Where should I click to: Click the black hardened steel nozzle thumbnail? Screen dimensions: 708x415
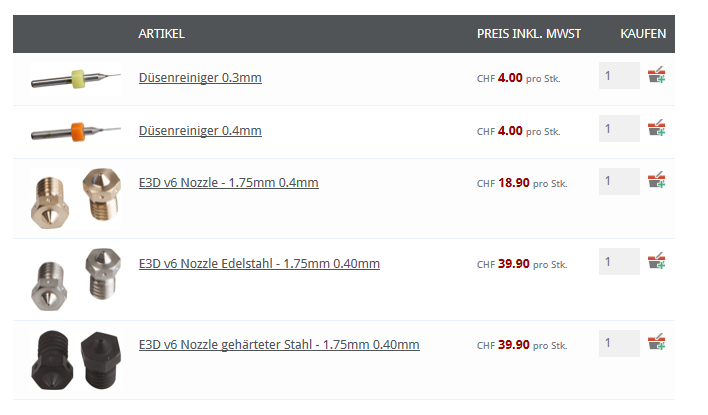(76, 360)
